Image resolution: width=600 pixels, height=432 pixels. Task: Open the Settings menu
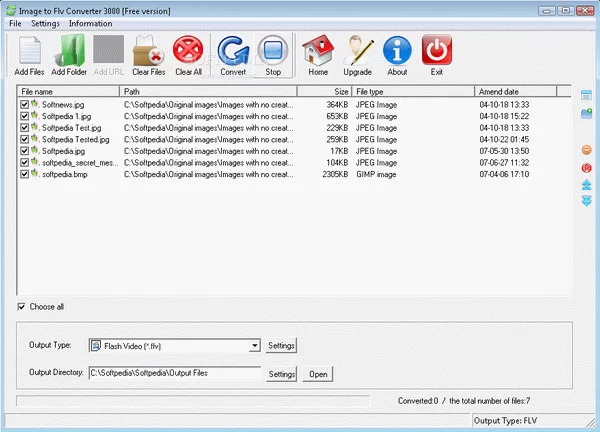click(45, 23)
